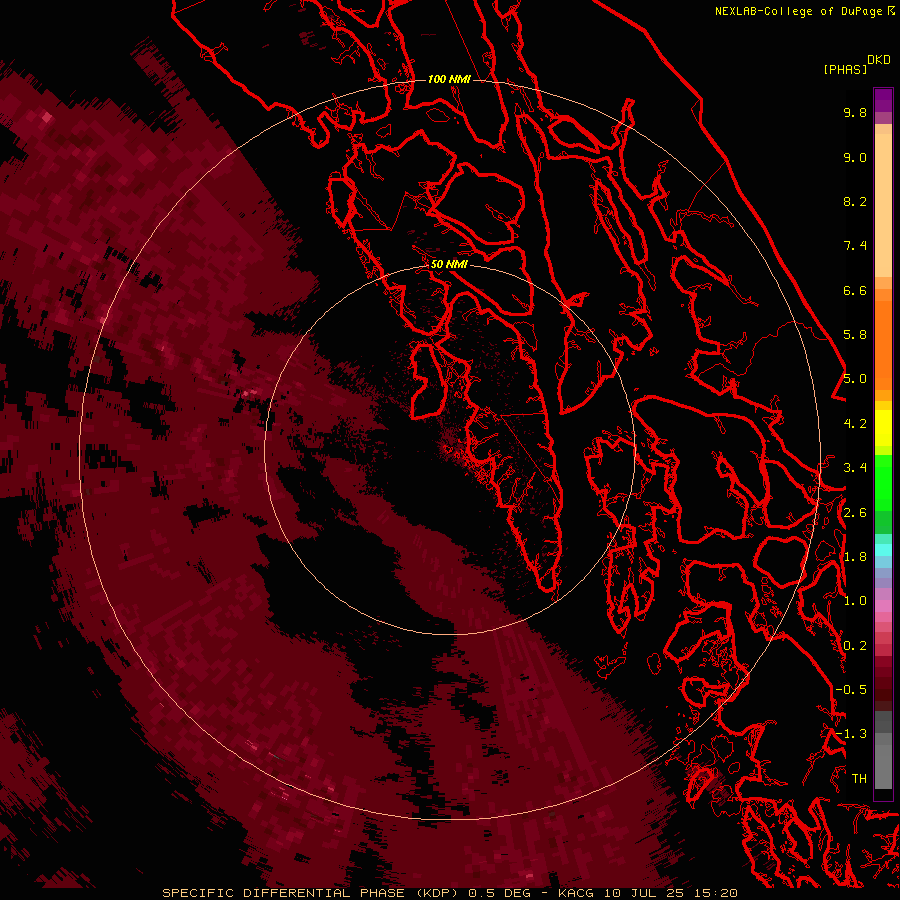Click the 7.4 value on the color scale
This screenshot has height=900, width=900.
click(855, 246)
